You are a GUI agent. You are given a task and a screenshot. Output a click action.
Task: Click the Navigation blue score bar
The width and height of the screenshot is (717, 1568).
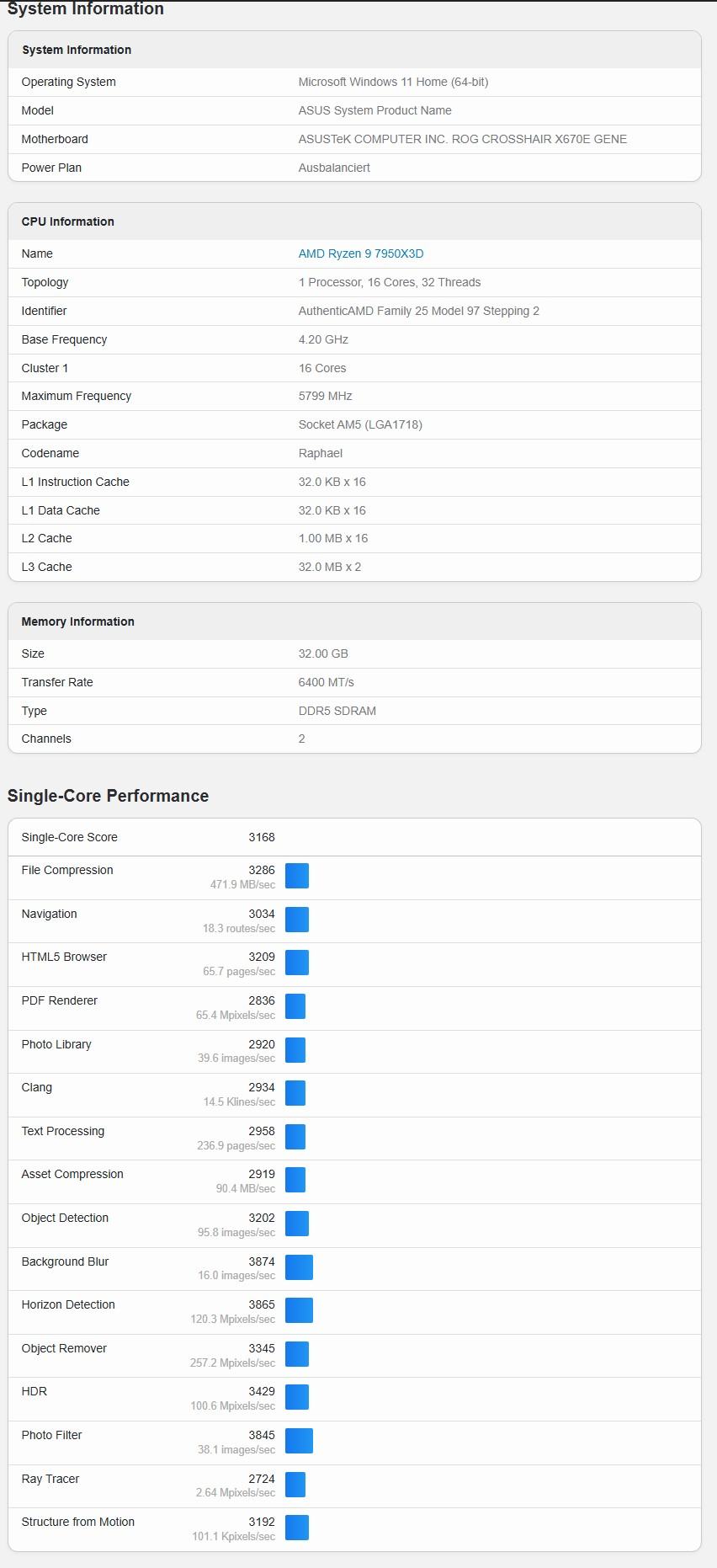297,920
